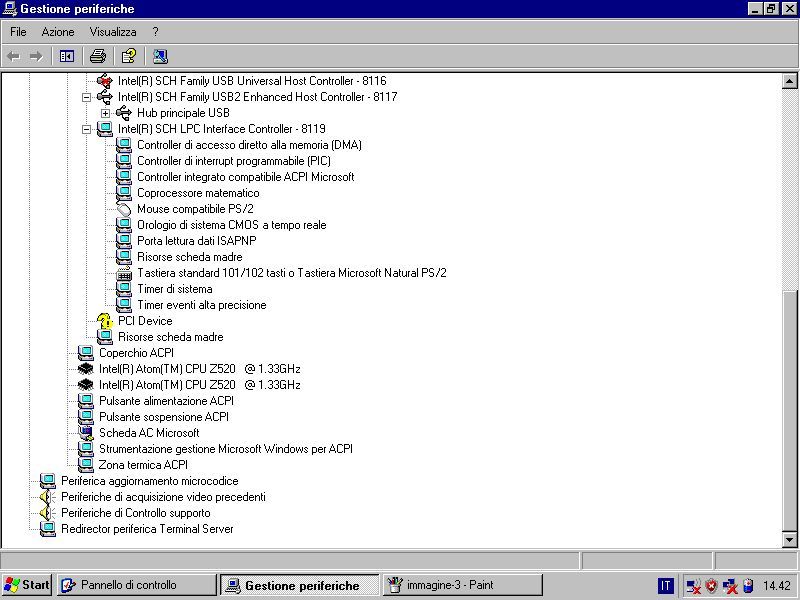Click the Porta lettura dati ISAPNP icon
The height and width of the screenshot is (600, 800).
click(123, 241)
